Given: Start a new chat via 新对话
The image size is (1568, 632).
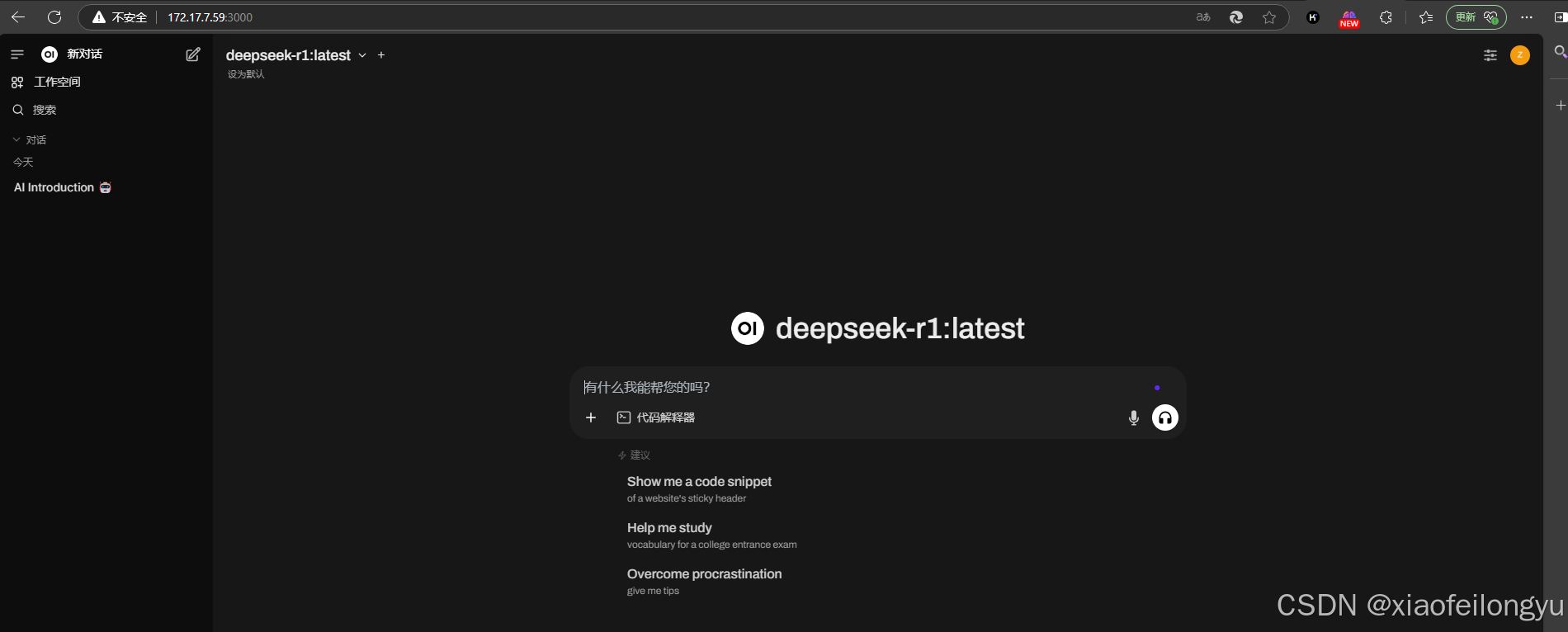Looking at the screenshot, I should coord(84,54).
